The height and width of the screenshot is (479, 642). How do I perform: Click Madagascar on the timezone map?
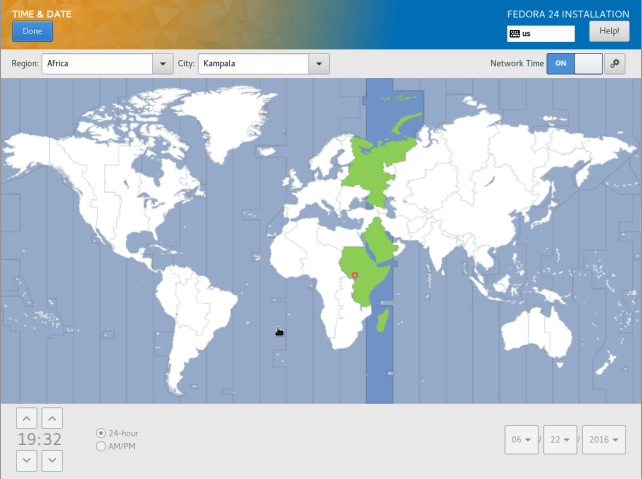tap(383, 319)
